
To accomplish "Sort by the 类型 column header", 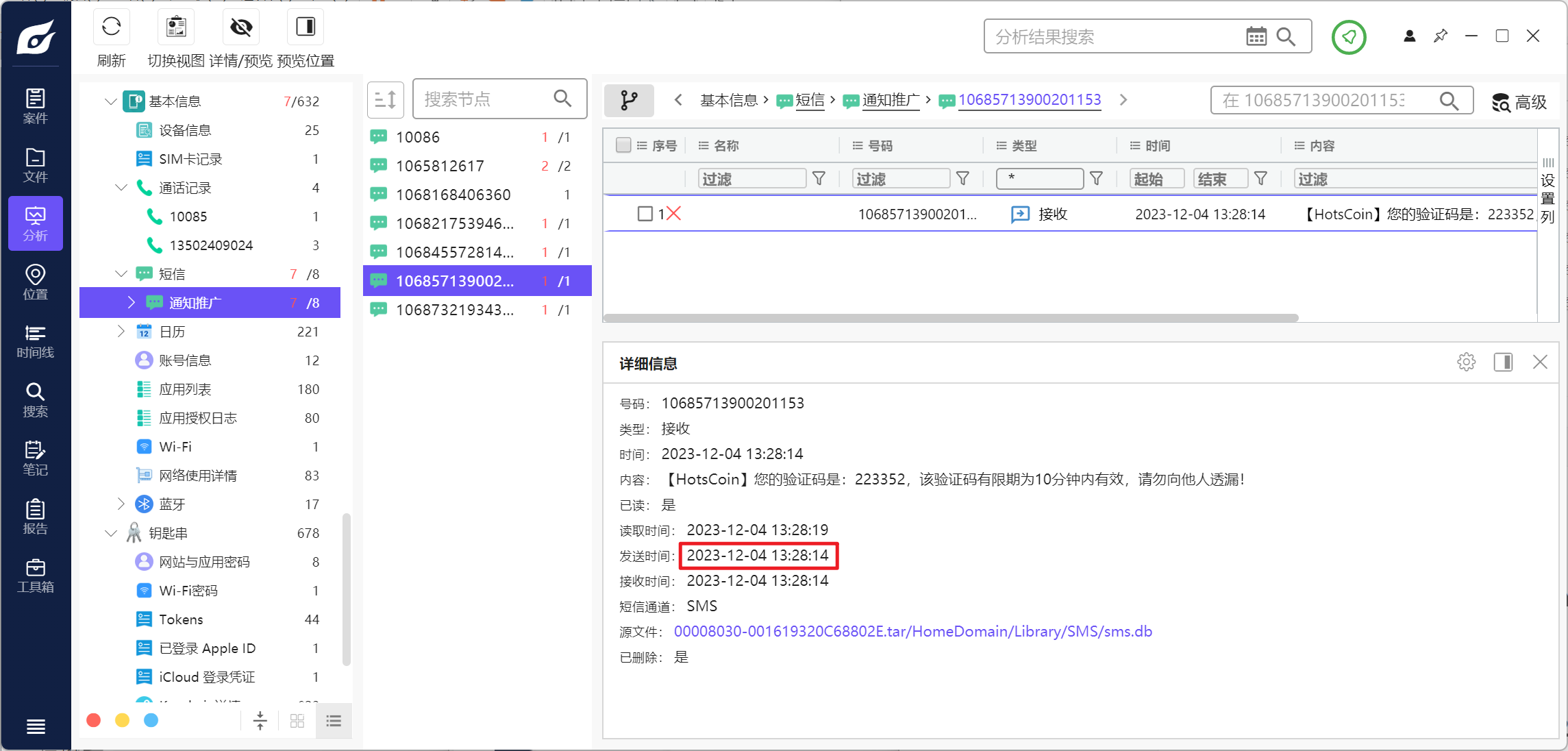I will point(1024,145).
